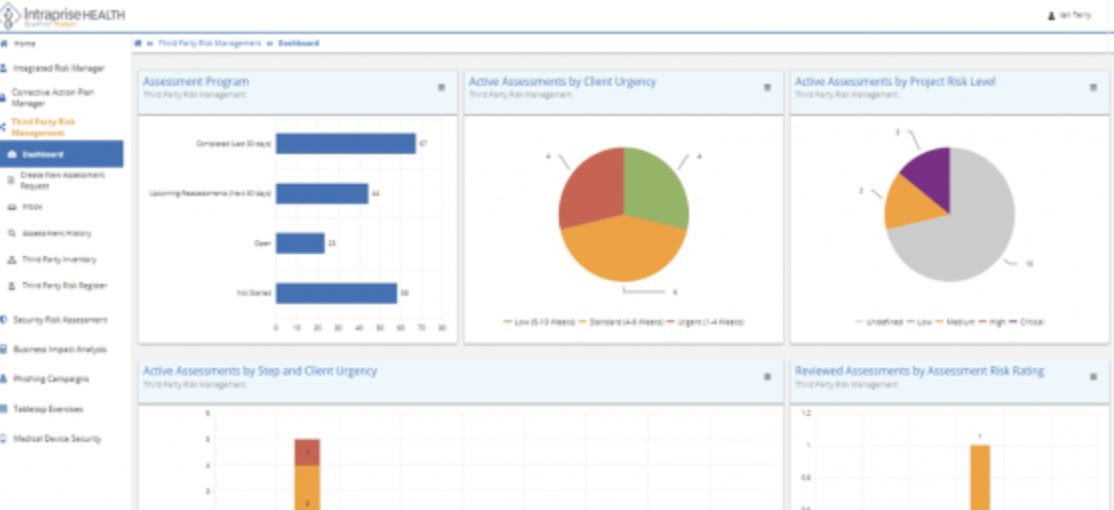Open the Assessment Program chart menu icon

[441, 87]
